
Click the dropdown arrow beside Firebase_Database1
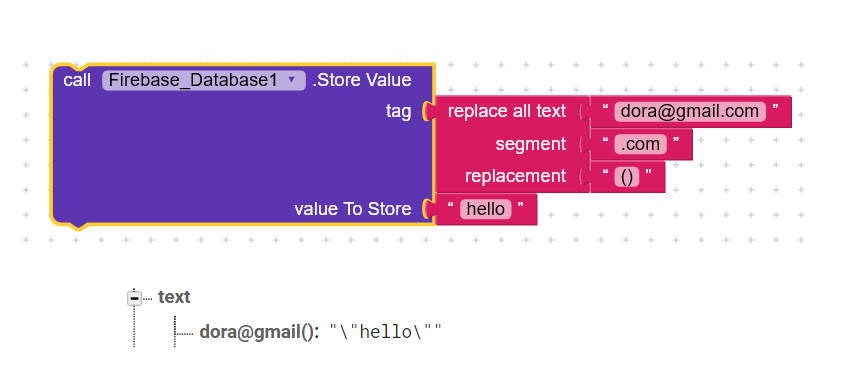point(291,80)
